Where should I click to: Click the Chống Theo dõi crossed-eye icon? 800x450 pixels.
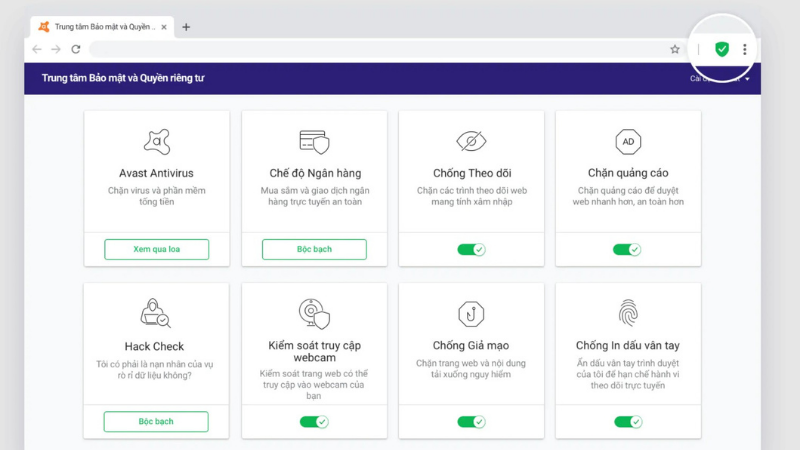[471, 141]
